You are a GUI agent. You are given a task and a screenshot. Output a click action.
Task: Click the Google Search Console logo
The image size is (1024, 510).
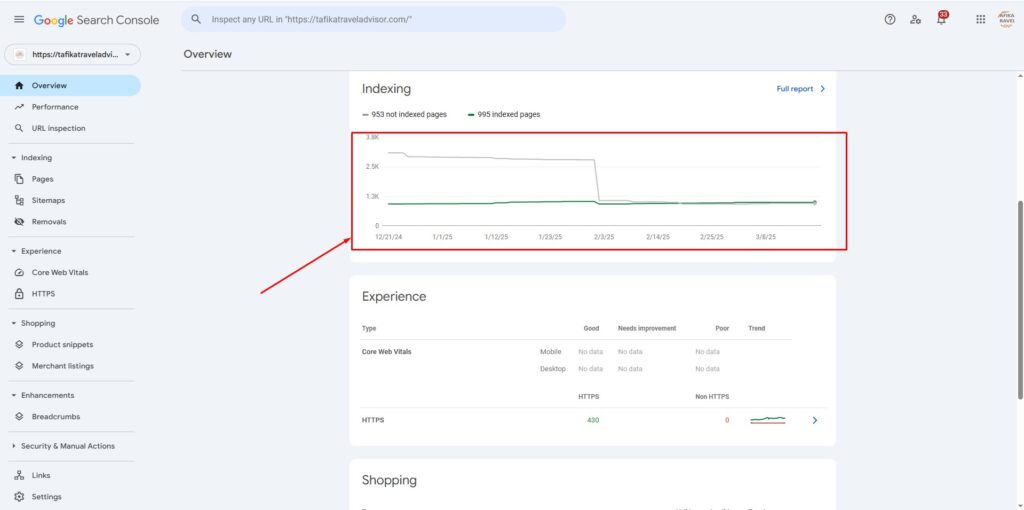[x=97, y=20]
